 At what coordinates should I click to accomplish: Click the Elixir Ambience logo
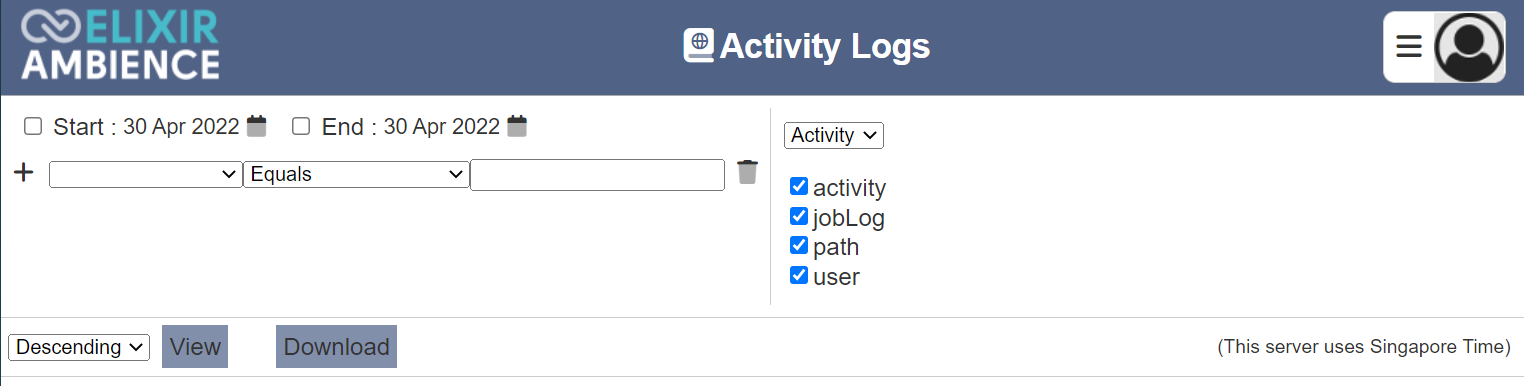[x=120, y=46]
